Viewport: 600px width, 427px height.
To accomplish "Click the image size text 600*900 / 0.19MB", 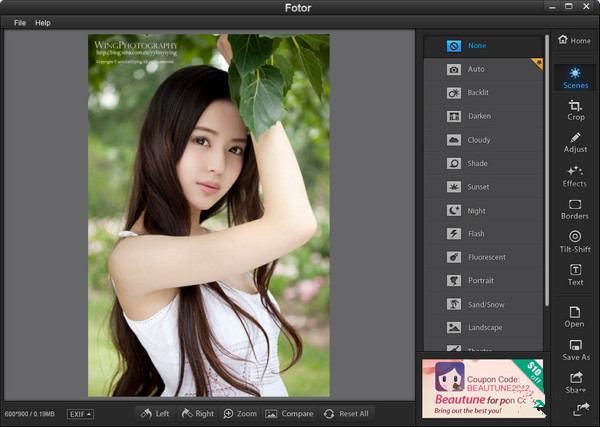I will tap(30, 414).
